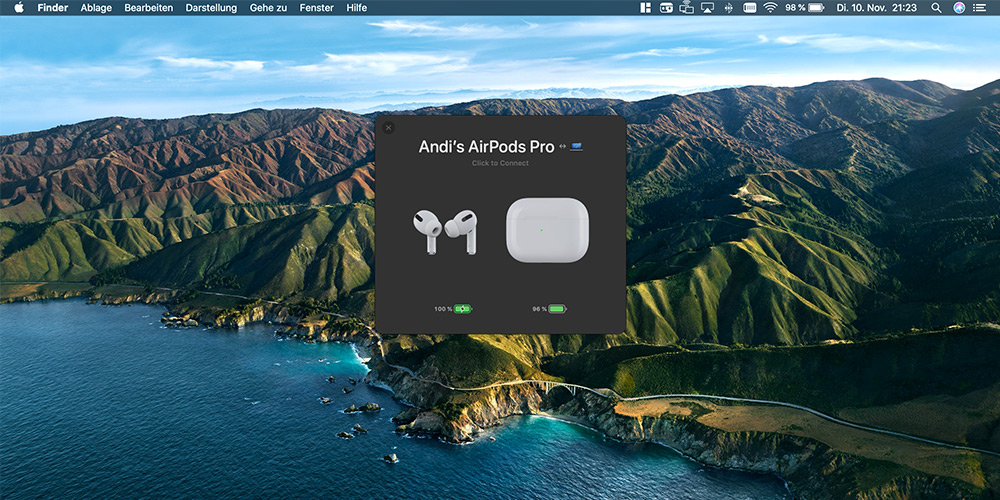Open Spotlight search magnifier icon
The width and height of the screenshot is (1000, 500).
click(x=936, y=8)
